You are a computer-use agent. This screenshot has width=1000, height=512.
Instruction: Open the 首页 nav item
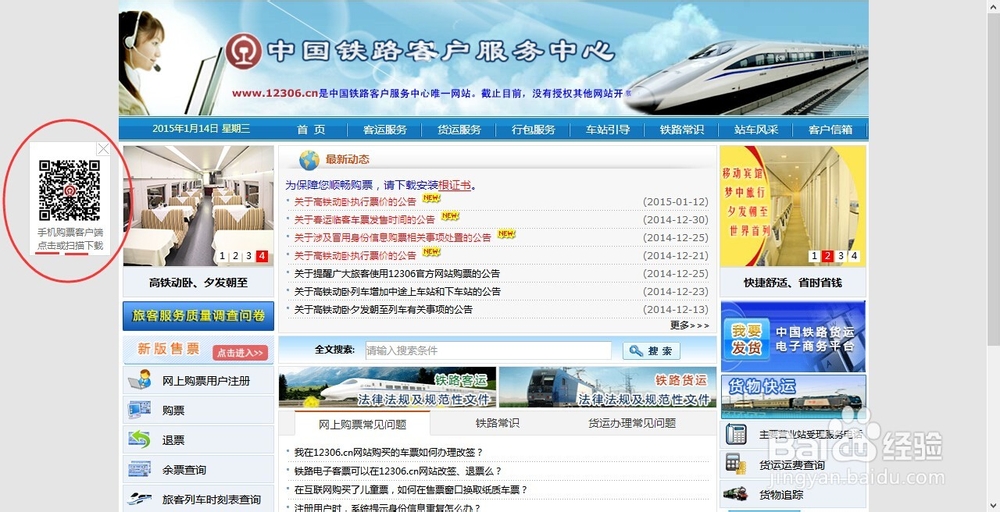311,129
